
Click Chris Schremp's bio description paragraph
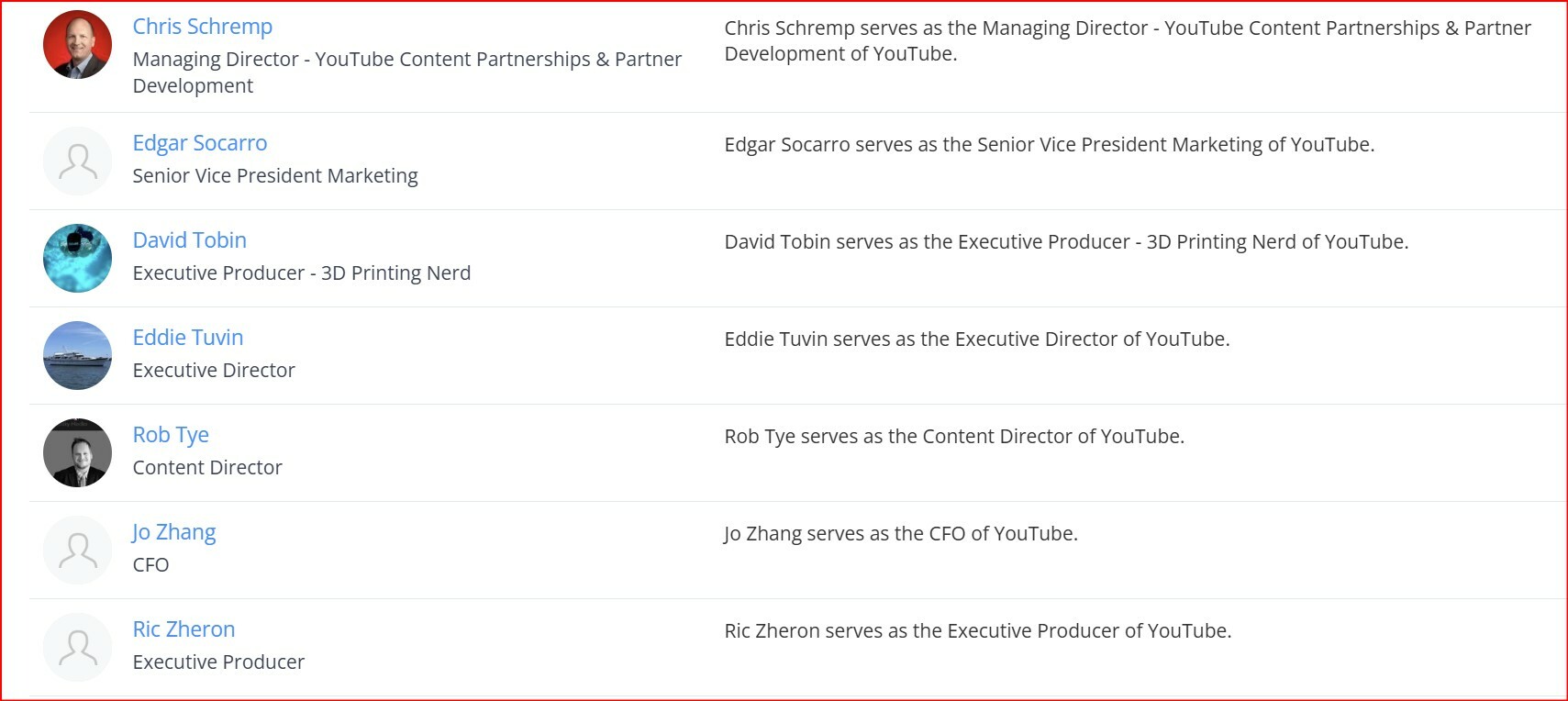click(1128, 40)
